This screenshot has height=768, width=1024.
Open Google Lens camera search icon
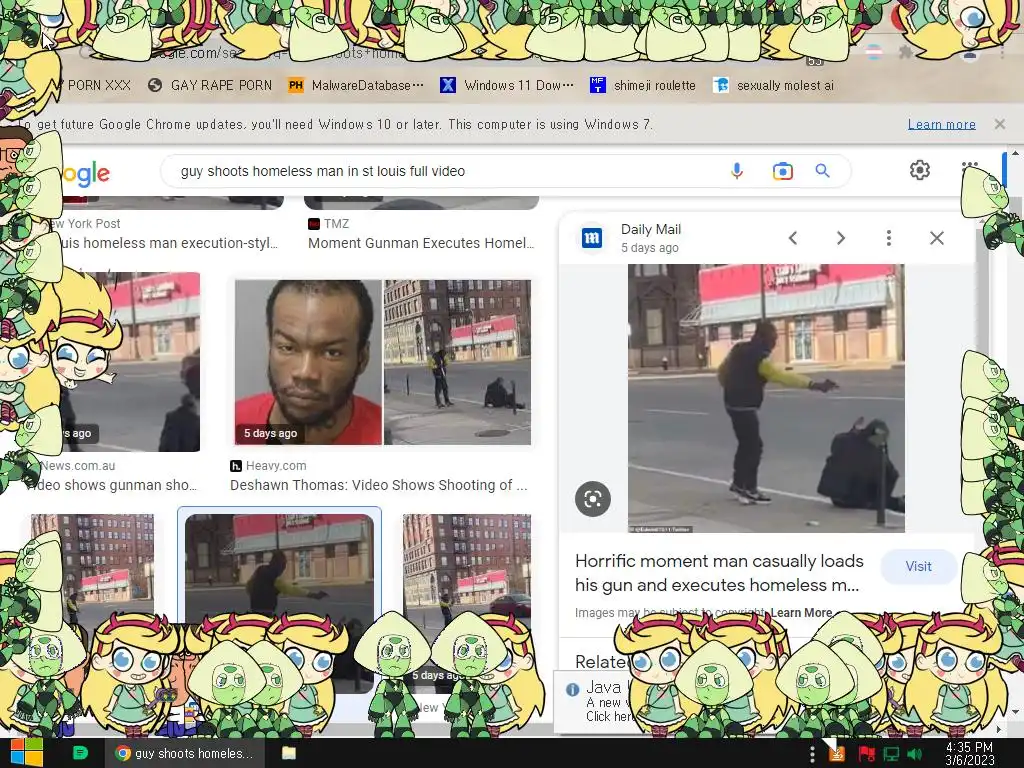point(782,171)
